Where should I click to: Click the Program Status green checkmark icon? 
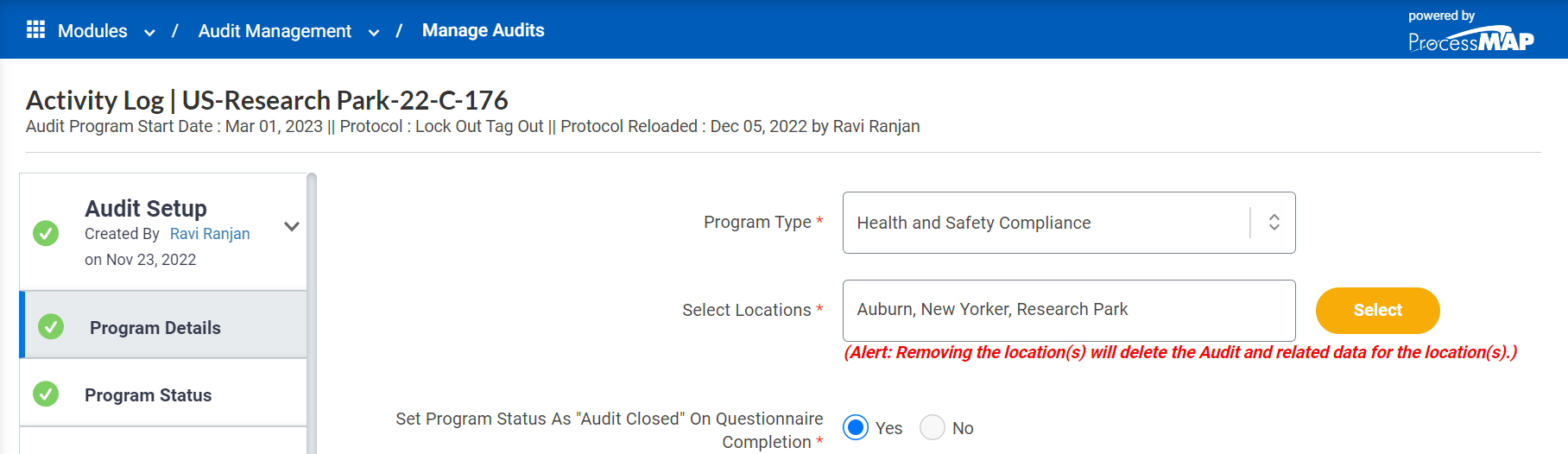[46, 394]
